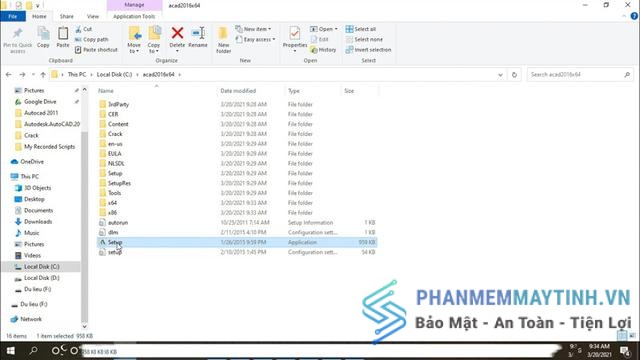Click the Rename icon in ribbon
This screenshot has height=360, width=640.
198,33
